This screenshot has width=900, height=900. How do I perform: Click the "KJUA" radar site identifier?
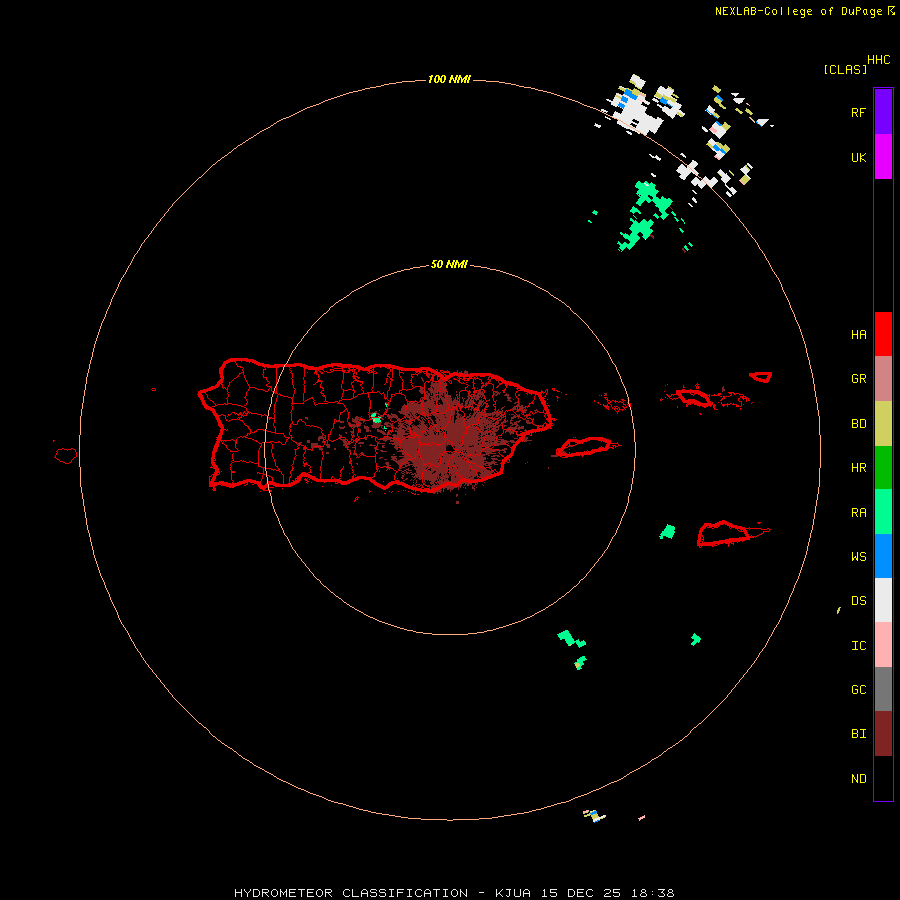(513, 893)
